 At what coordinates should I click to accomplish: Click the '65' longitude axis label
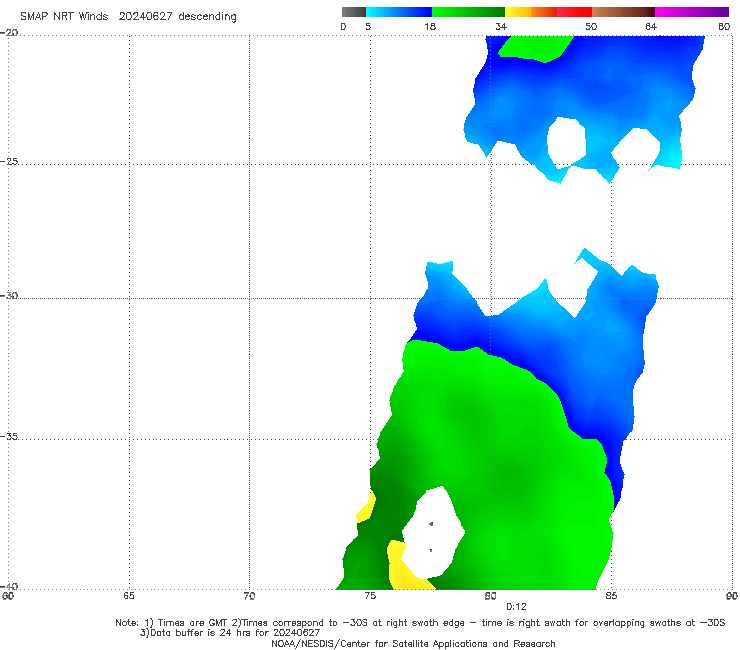click(129, 596)
